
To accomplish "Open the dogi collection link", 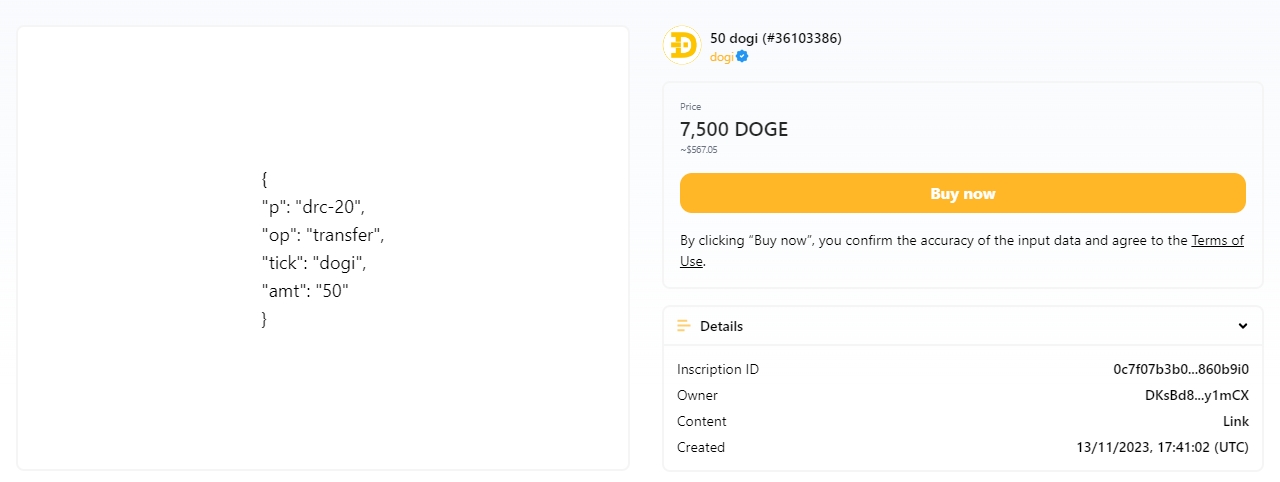I will click(721, 57).
